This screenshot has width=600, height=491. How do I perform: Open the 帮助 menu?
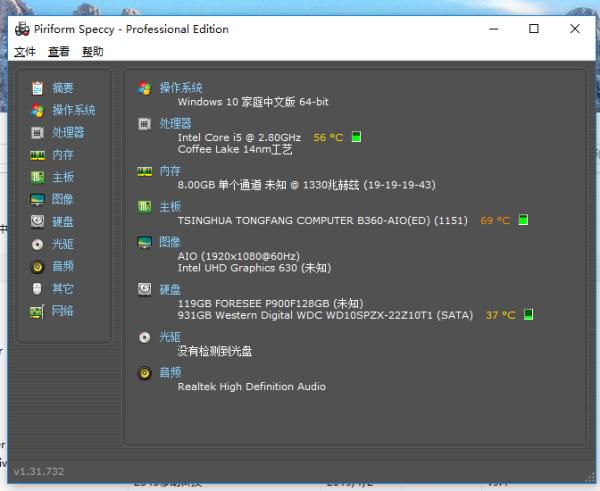tap(93, 52)
